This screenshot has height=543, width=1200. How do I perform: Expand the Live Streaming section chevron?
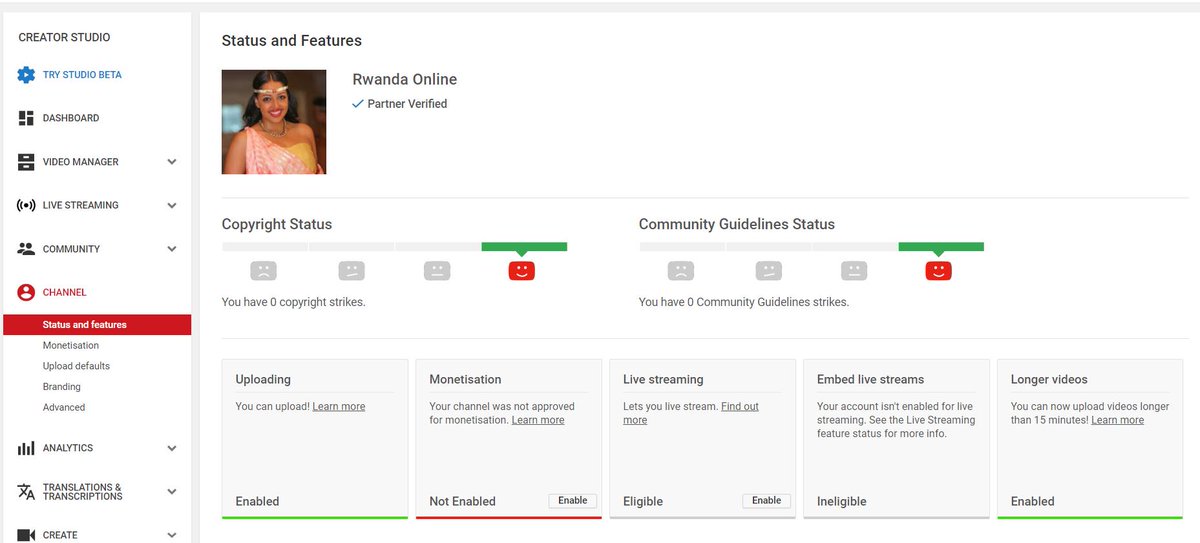tap(172, 205)
